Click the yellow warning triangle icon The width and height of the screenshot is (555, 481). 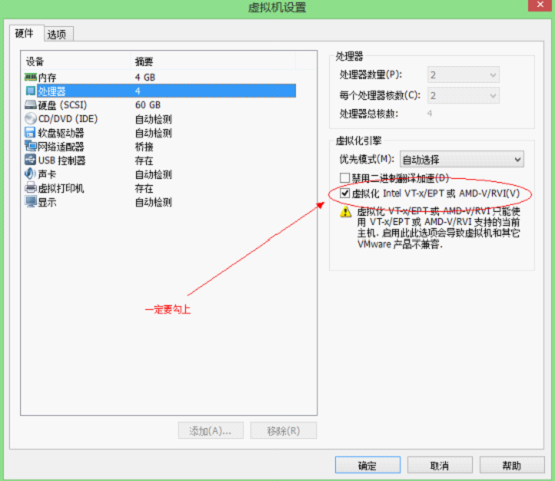(x=345, y=212)
